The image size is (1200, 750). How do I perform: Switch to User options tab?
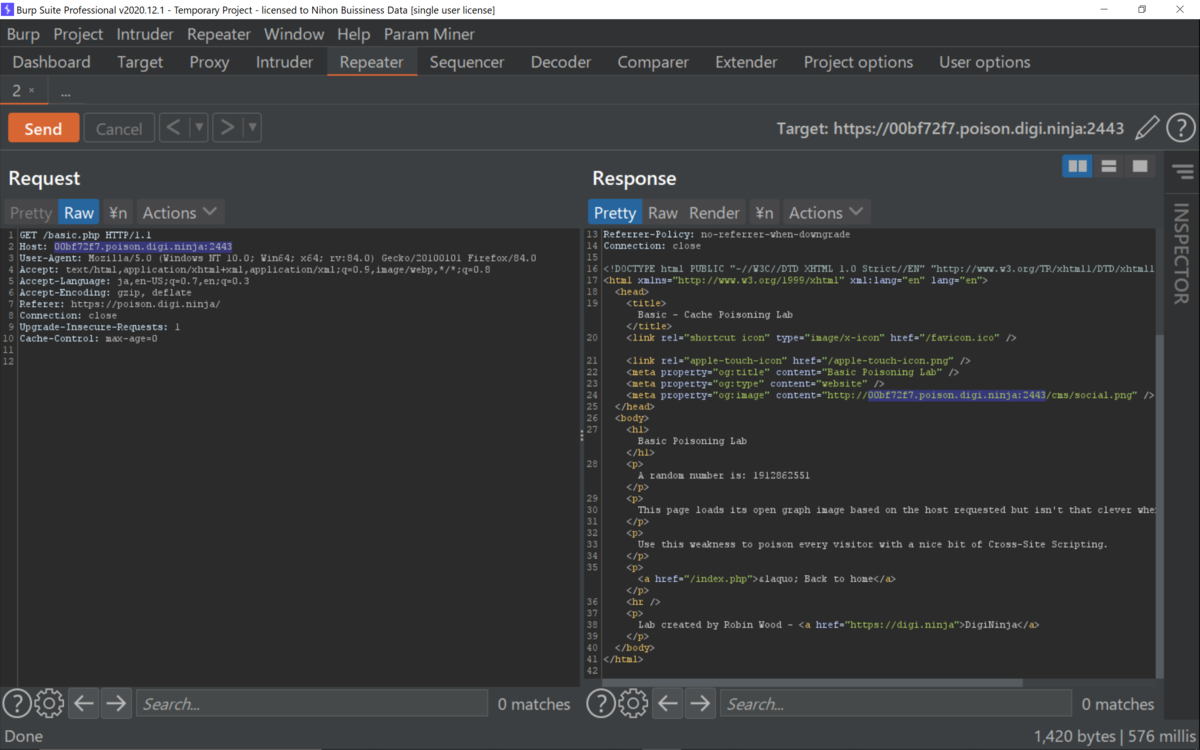[x=984, y=62]
